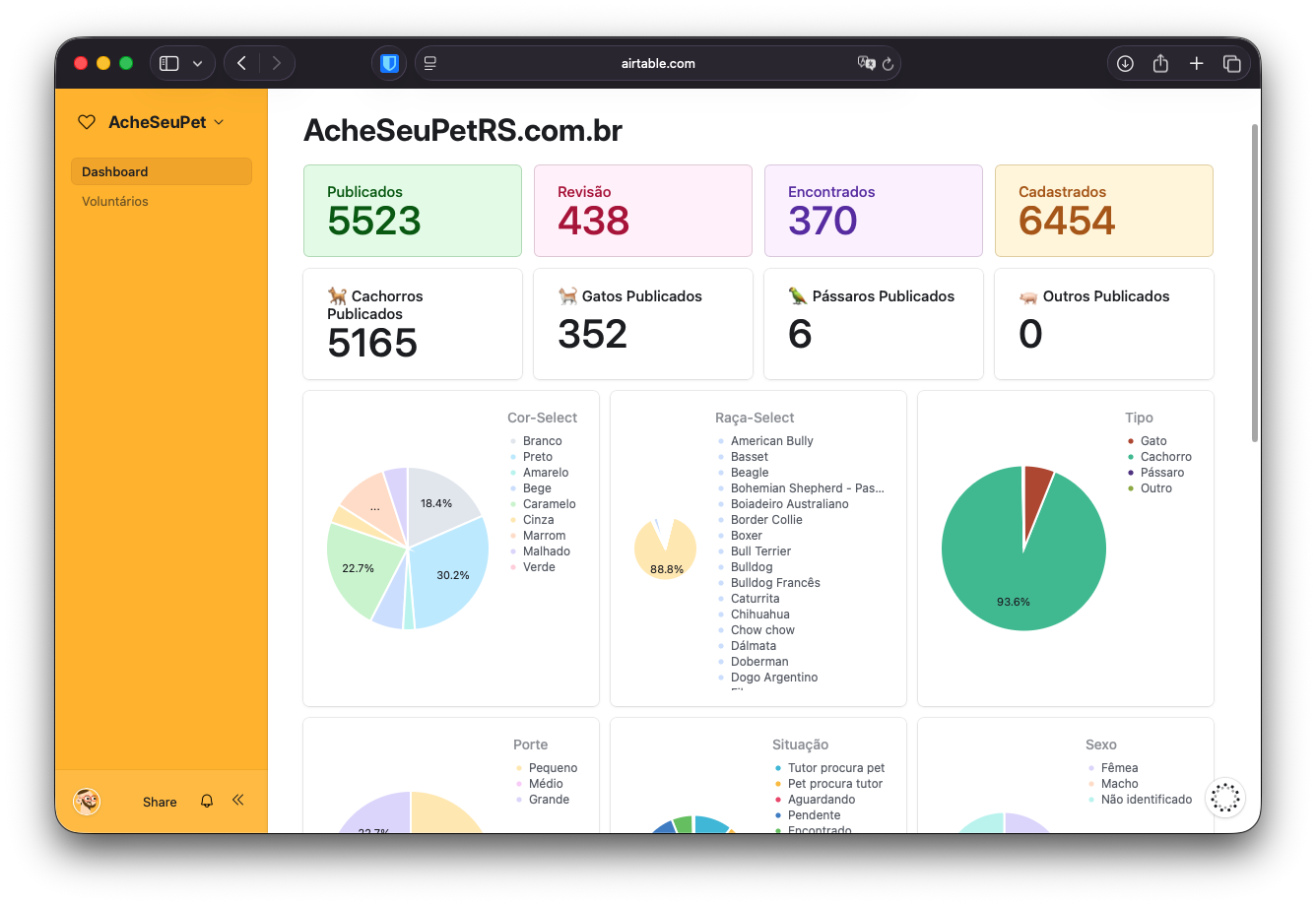Click the loading spinner help icon
The width and height of the screenshot is (1316, 906).
click(x=1225, y=798)
